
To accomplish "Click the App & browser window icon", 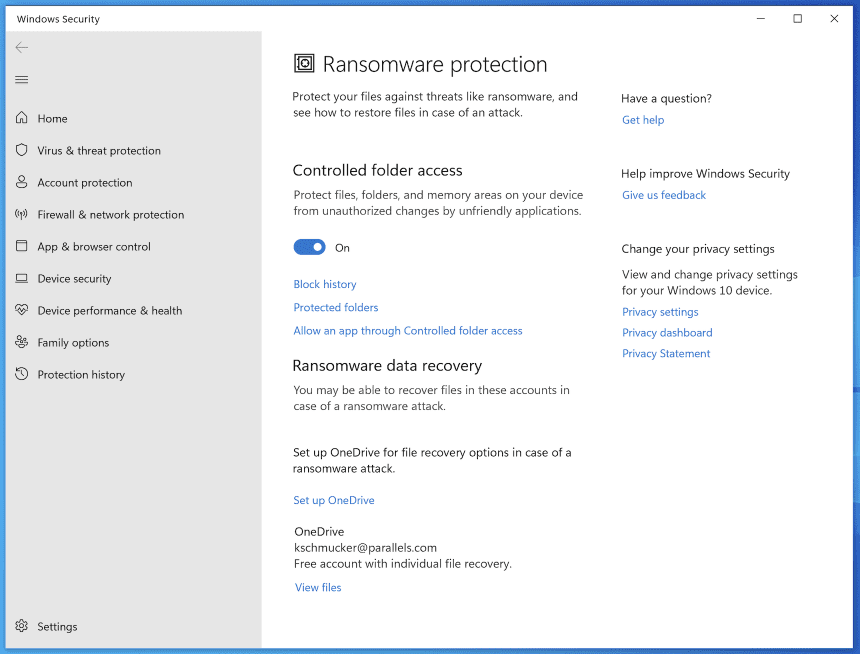I will pos(21,246).
